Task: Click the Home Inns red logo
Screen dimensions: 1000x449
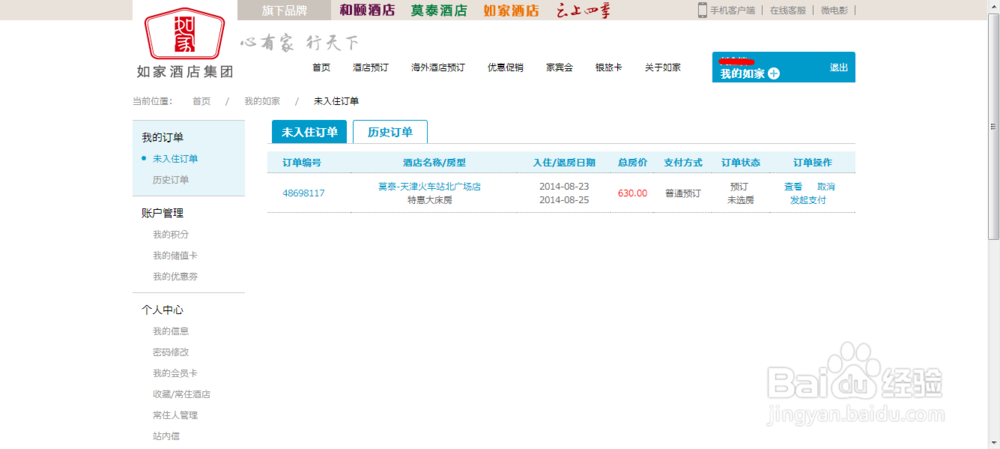Action: tap(185, 33)
